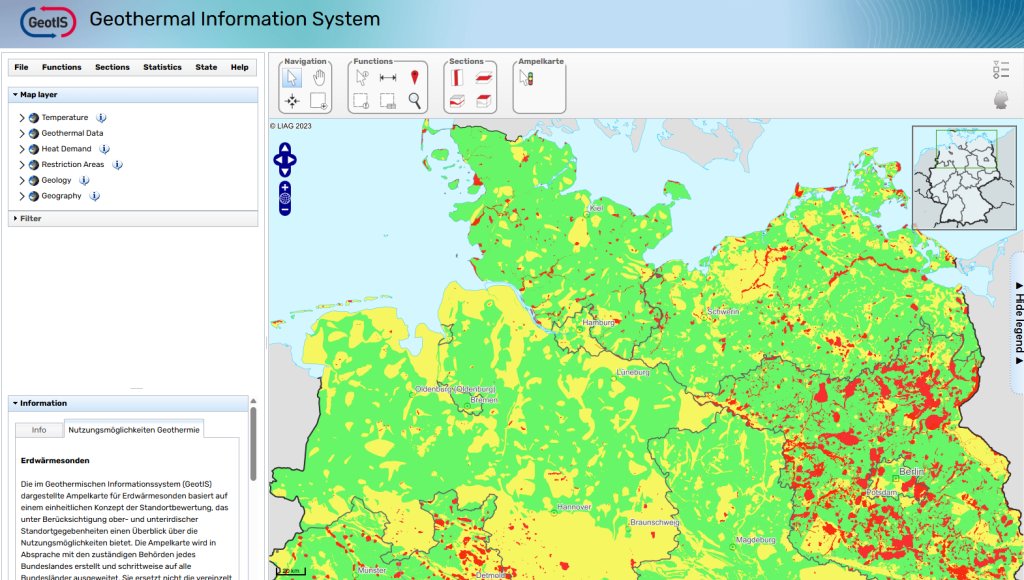This screenshot has height=580, width=1024.
Task: Click the plus on the zoom slider
Action: tap(287, 187)
